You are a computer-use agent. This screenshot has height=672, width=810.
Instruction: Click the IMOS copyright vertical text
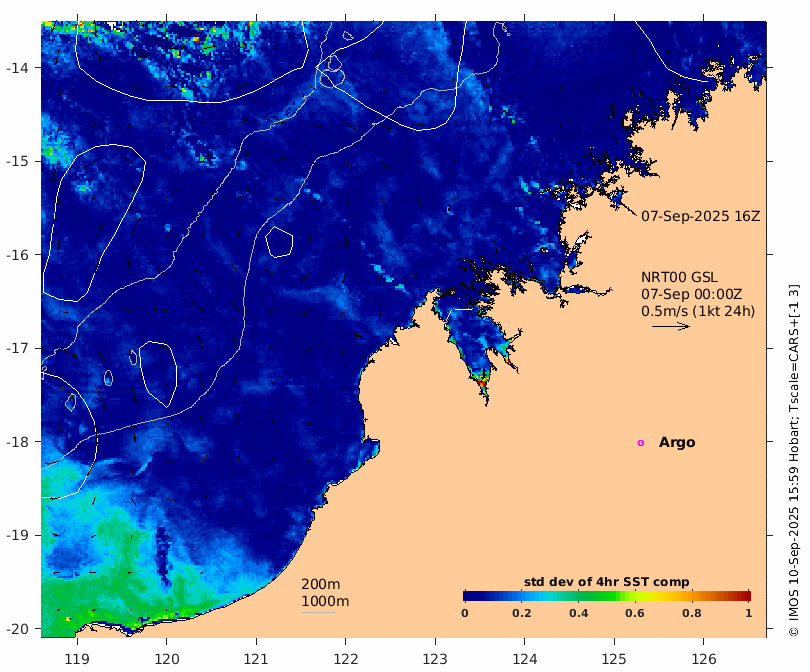pyautogui.click(x=794, y=460)
